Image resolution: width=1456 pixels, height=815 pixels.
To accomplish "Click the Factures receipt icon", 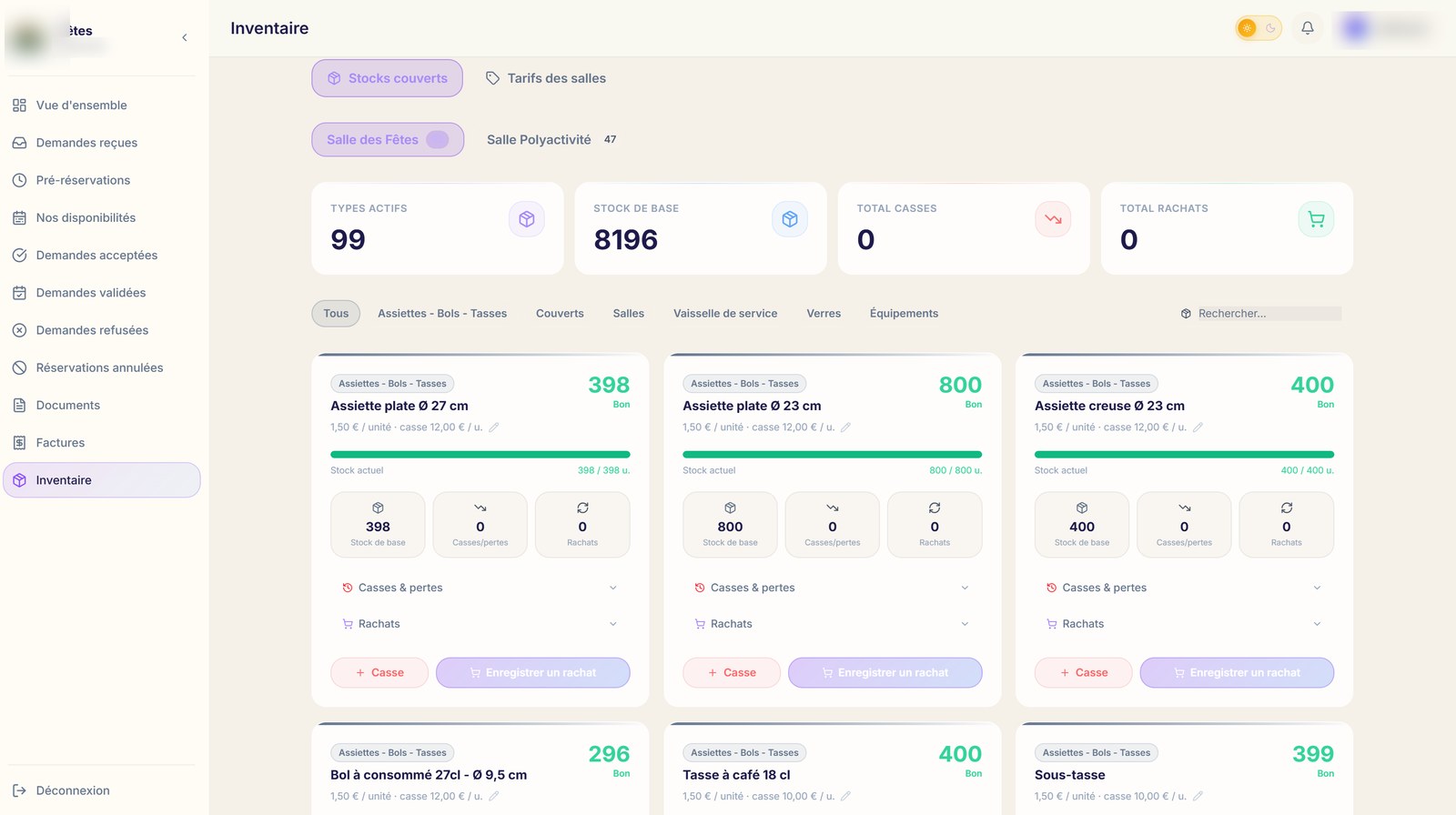I will (19, 443).
